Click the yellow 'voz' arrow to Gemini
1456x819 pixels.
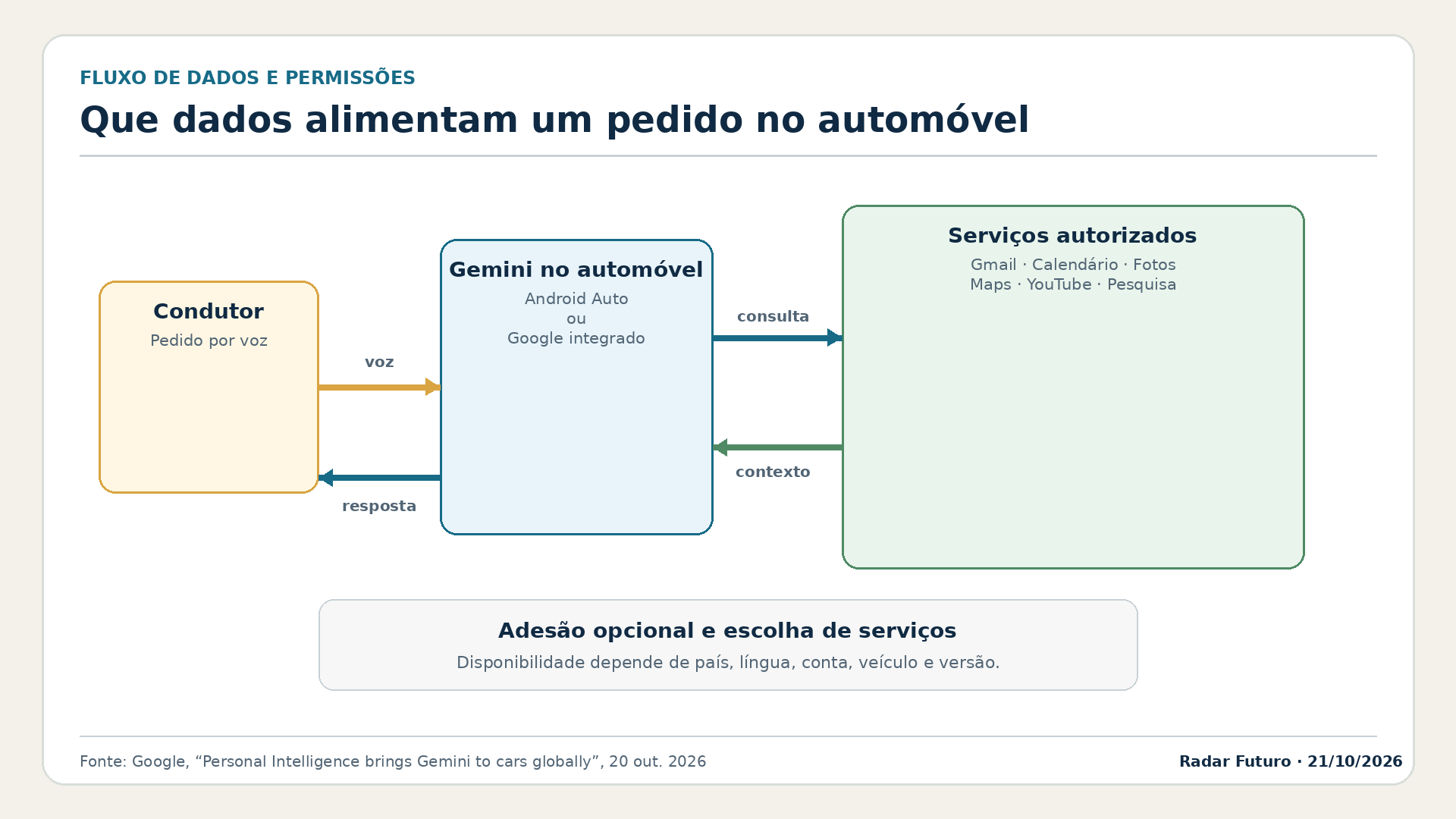coord(379,388)
